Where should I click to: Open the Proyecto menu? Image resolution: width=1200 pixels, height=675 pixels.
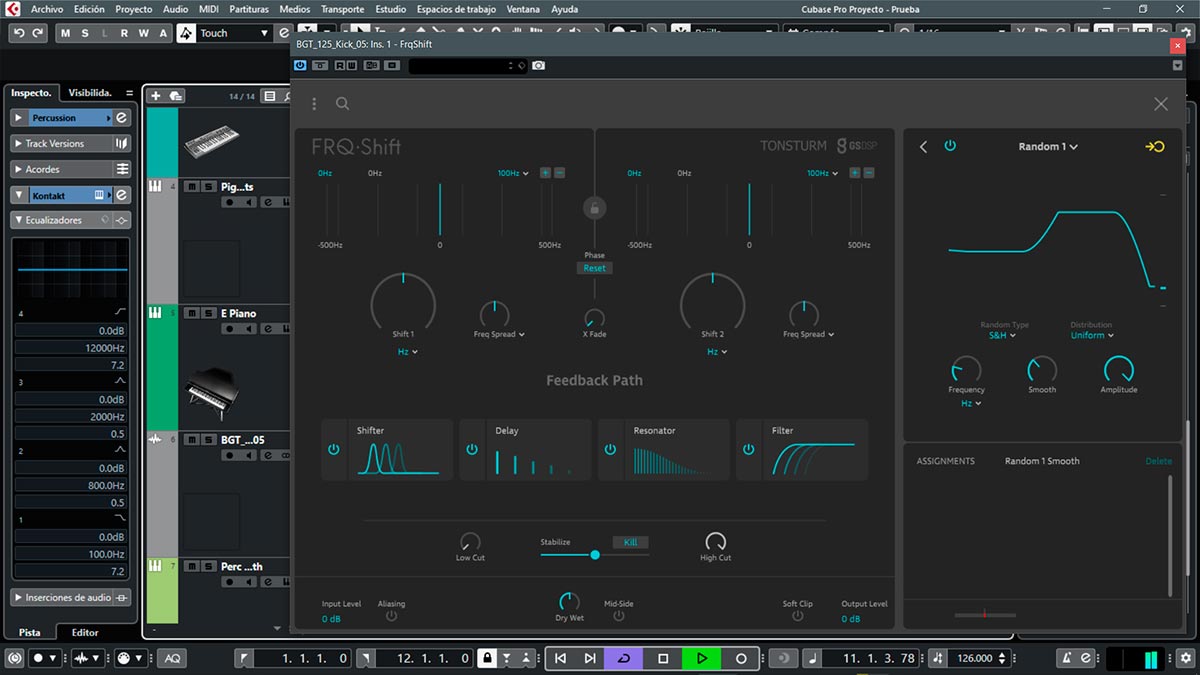pos(133,9)
